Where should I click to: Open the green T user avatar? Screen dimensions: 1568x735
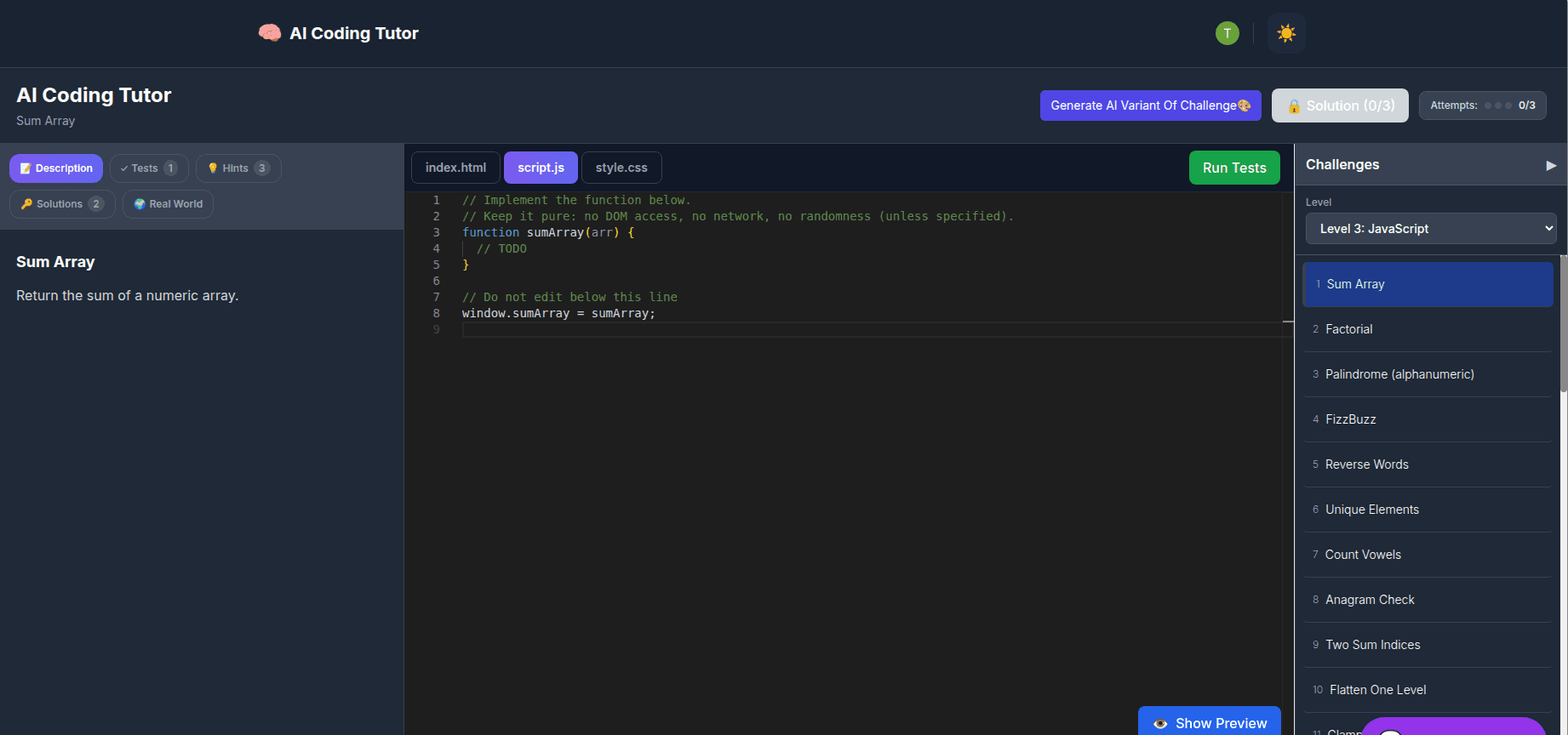[1227, 33]
